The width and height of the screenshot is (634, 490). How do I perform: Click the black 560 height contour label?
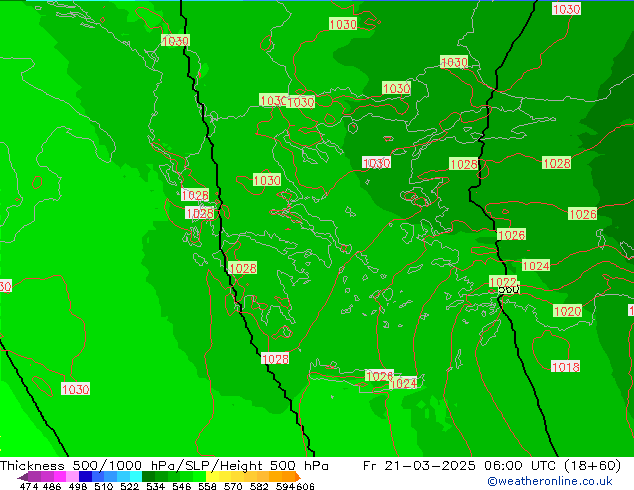click(x=509, y=289)
